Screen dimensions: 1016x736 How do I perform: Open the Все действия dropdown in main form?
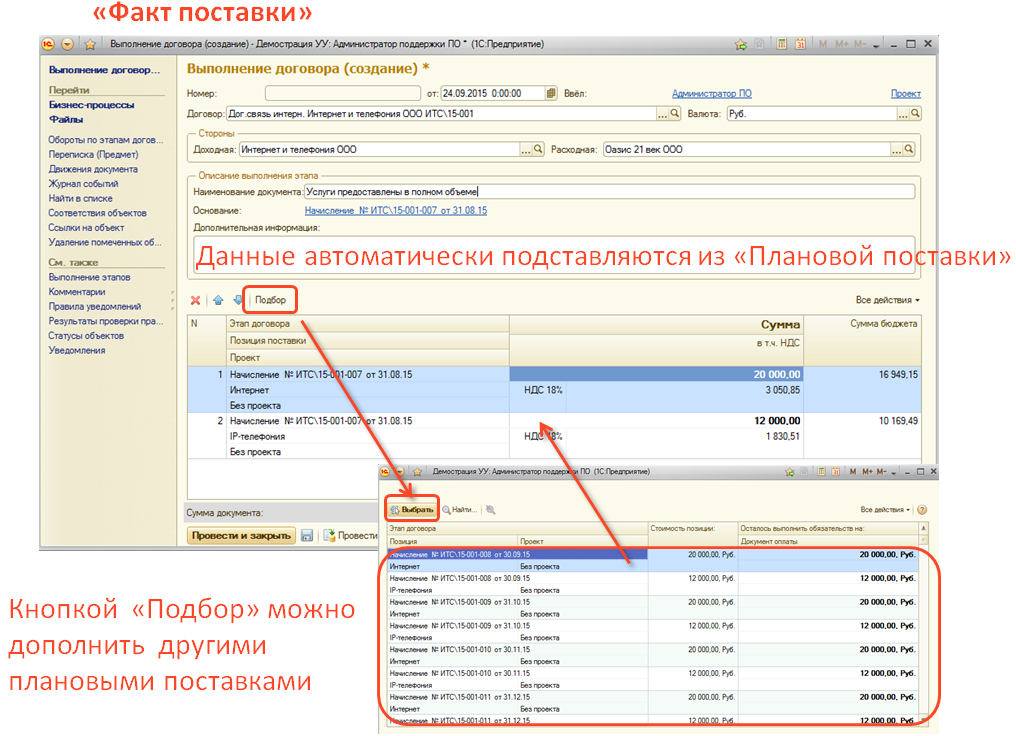pyautogui.click(x=887, y=300)
